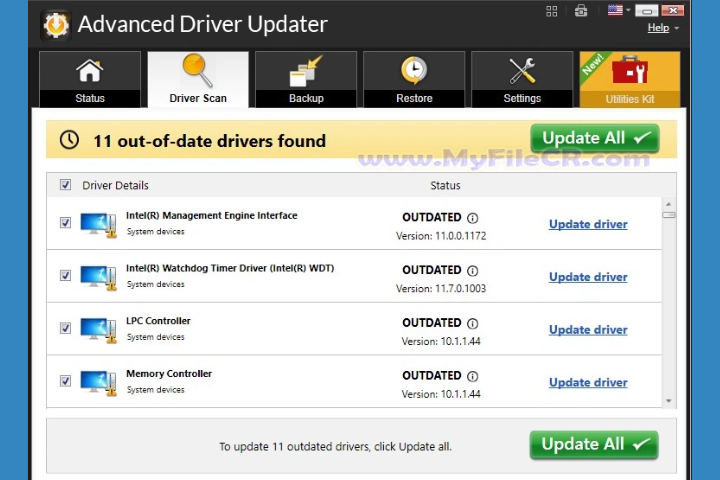
Task: Open the language flag dropdown
Action: (619, 10)
